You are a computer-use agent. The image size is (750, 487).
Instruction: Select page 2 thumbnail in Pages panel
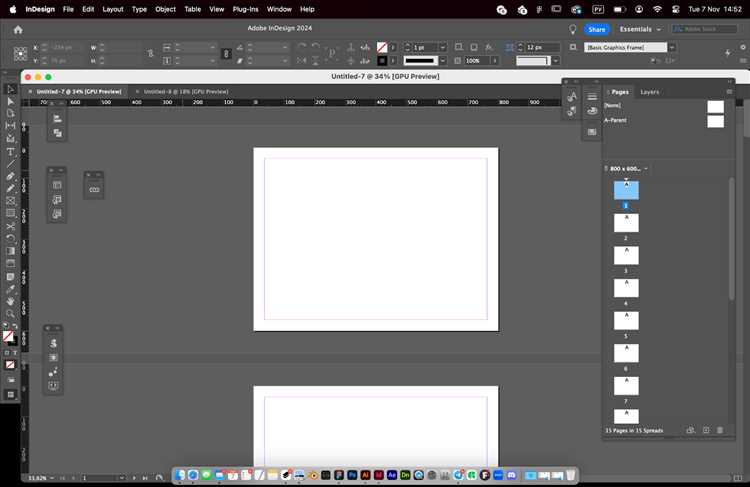point(626,223)
